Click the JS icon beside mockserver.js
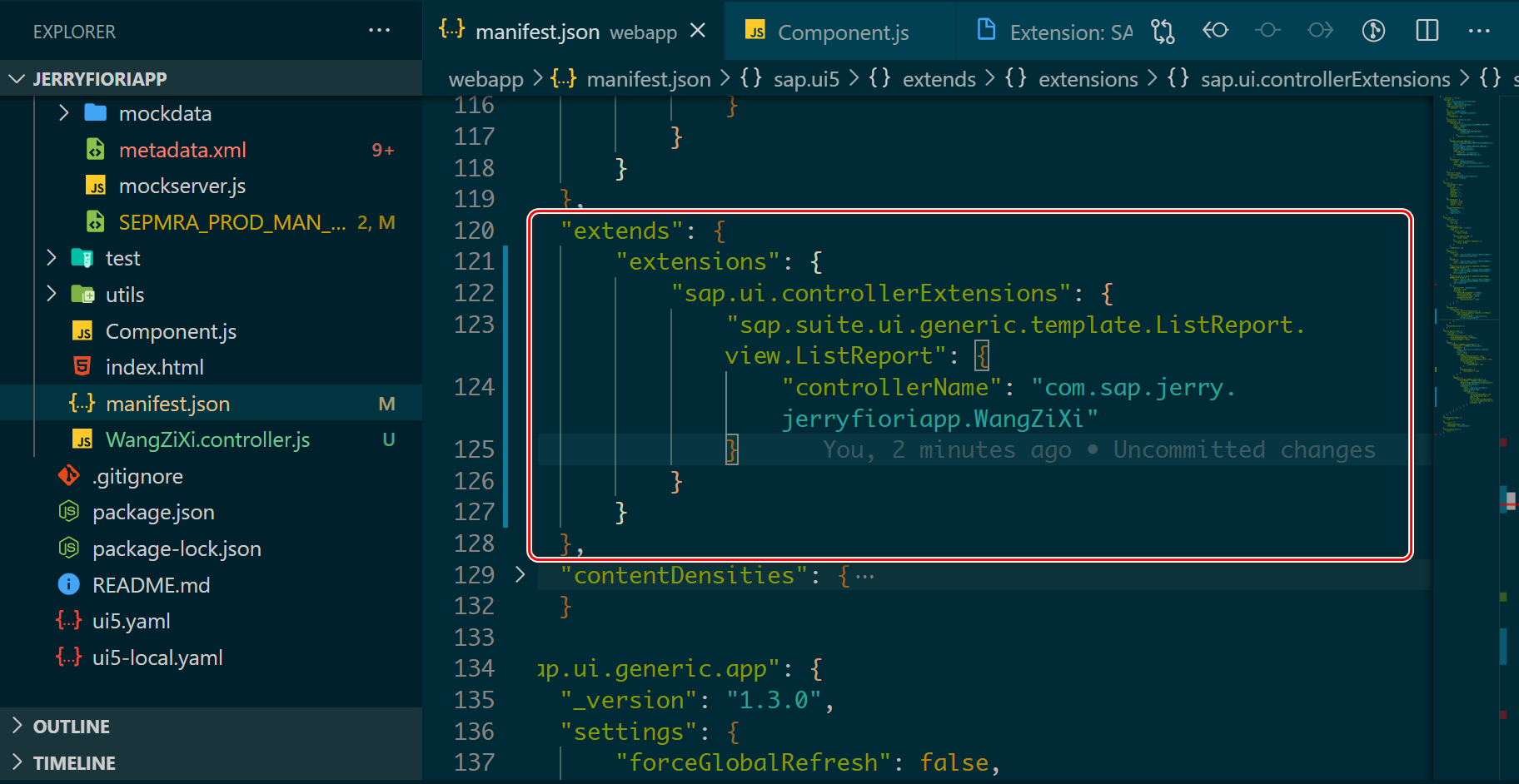Screen dimensions: 1519x784 pyautogui.click(x=96, y=186)
